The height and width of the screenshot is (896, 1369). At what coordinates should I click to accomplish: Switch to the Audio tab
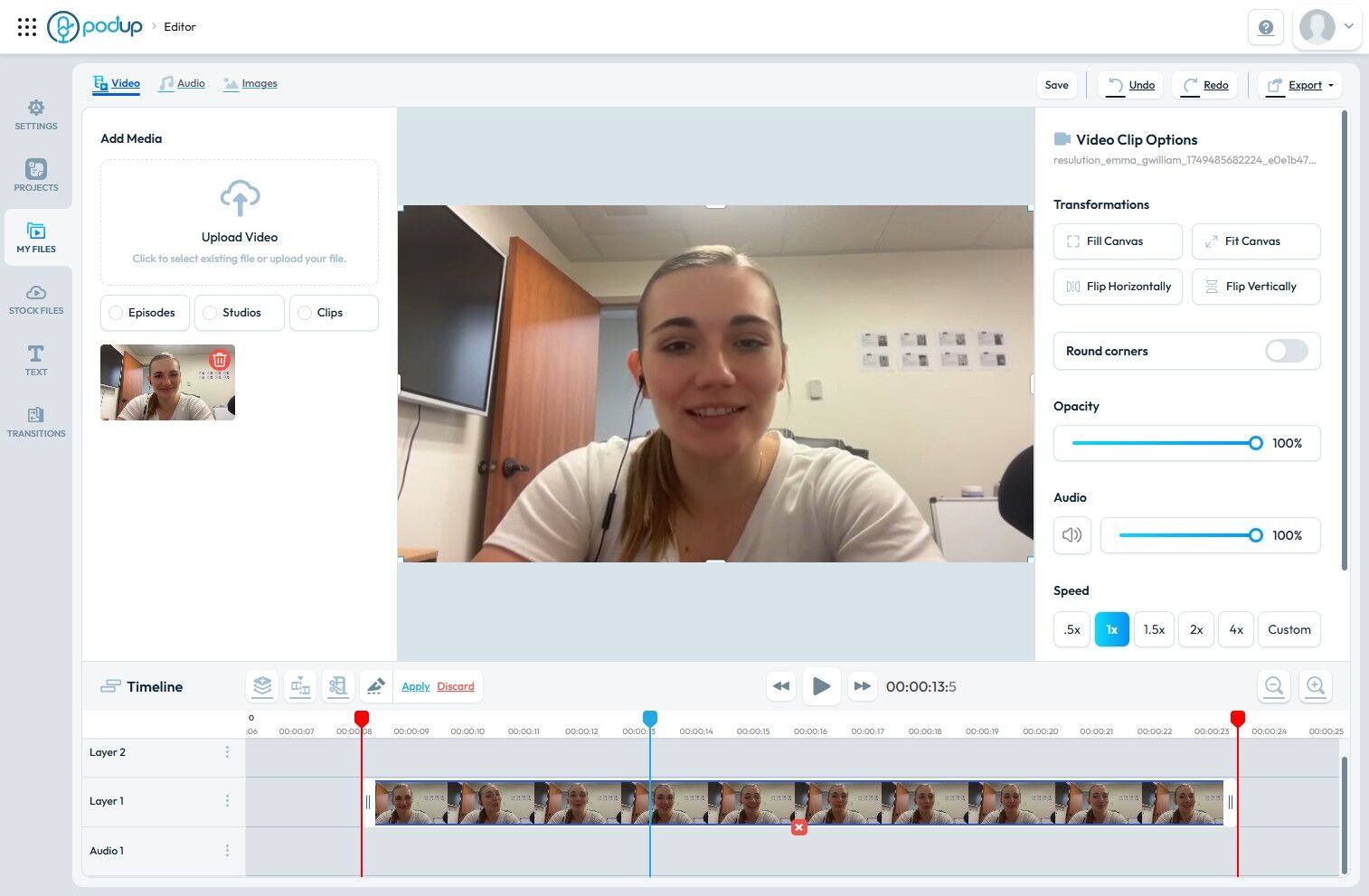(x=182, y=83)
